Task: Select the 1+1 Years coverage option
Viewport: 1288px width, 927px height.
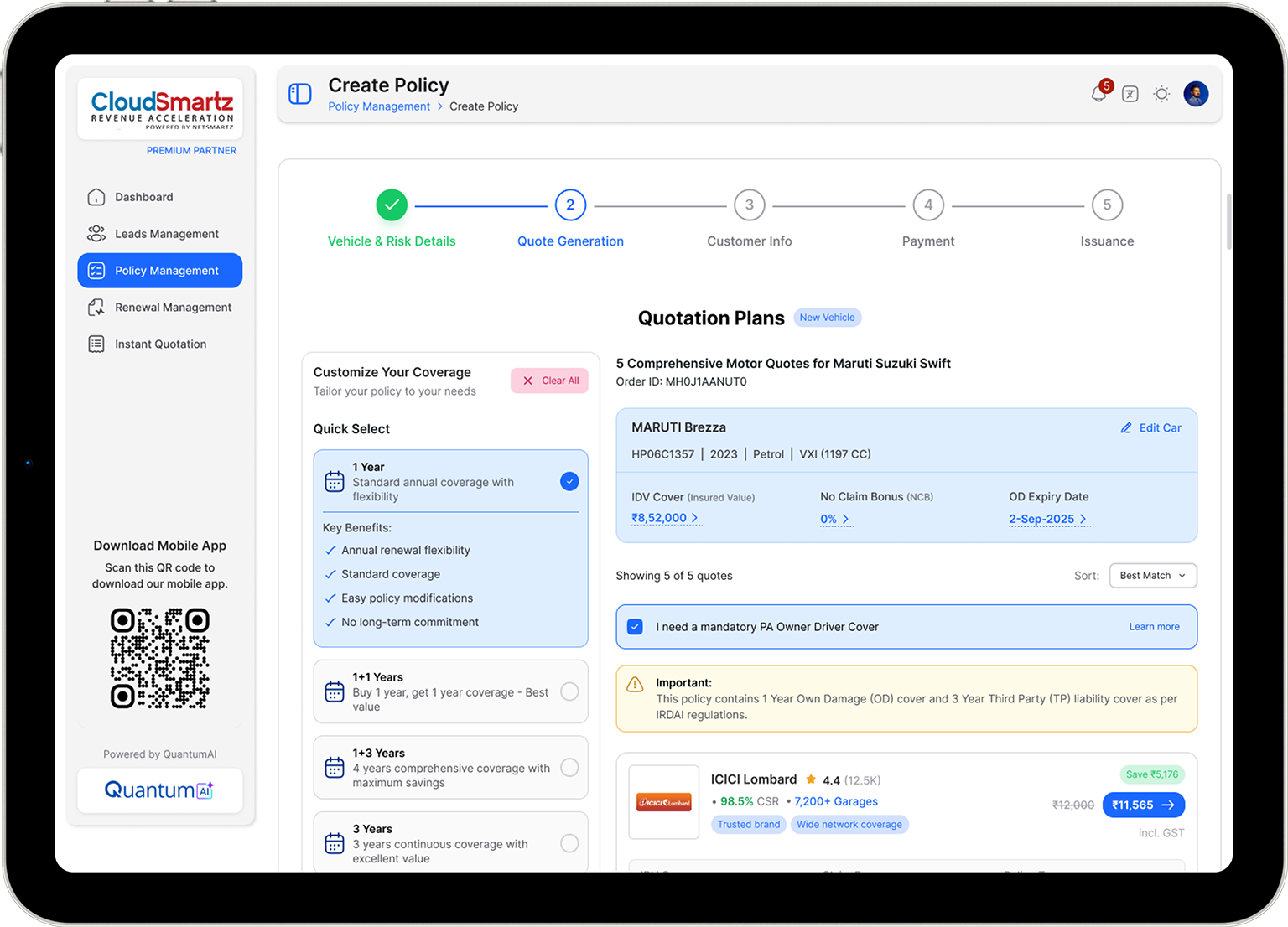Action: point(569,691)
